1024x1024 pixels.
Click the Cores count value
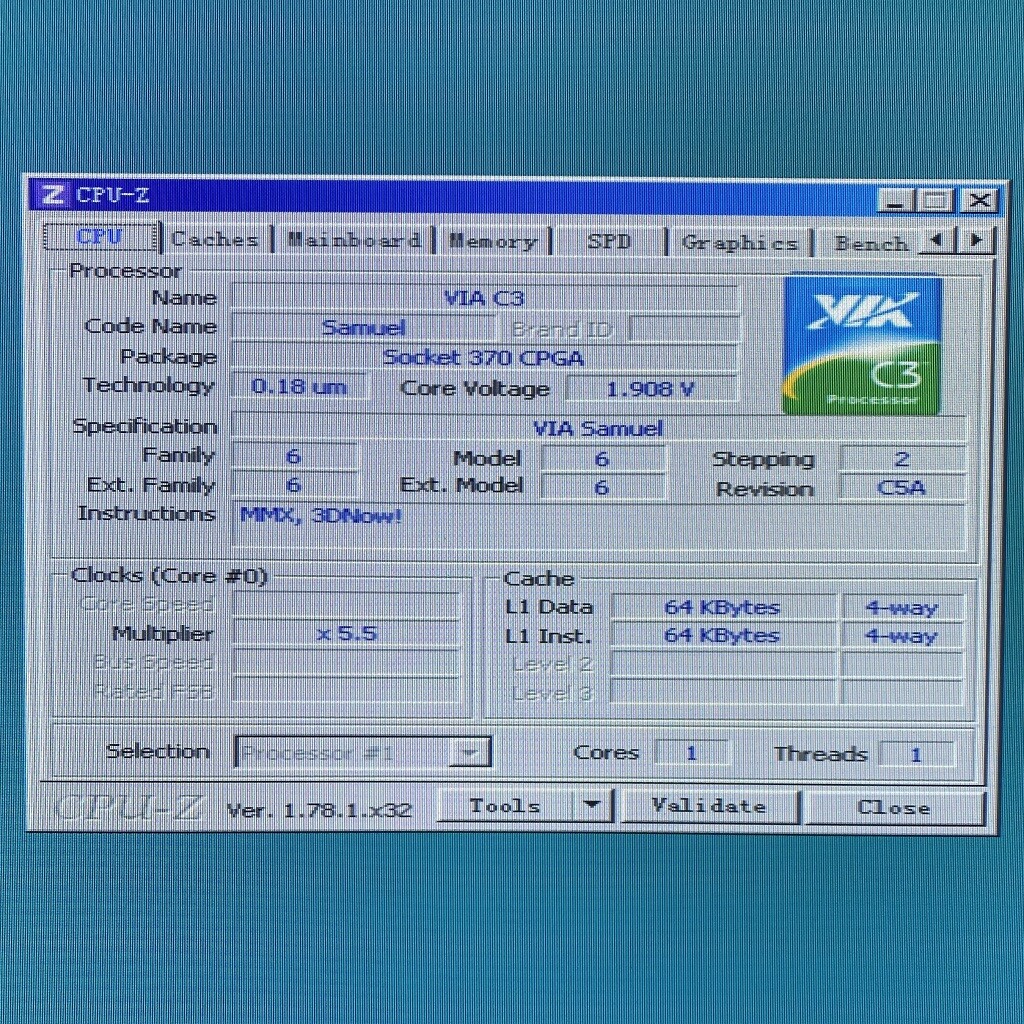click(x=691, y=752)
